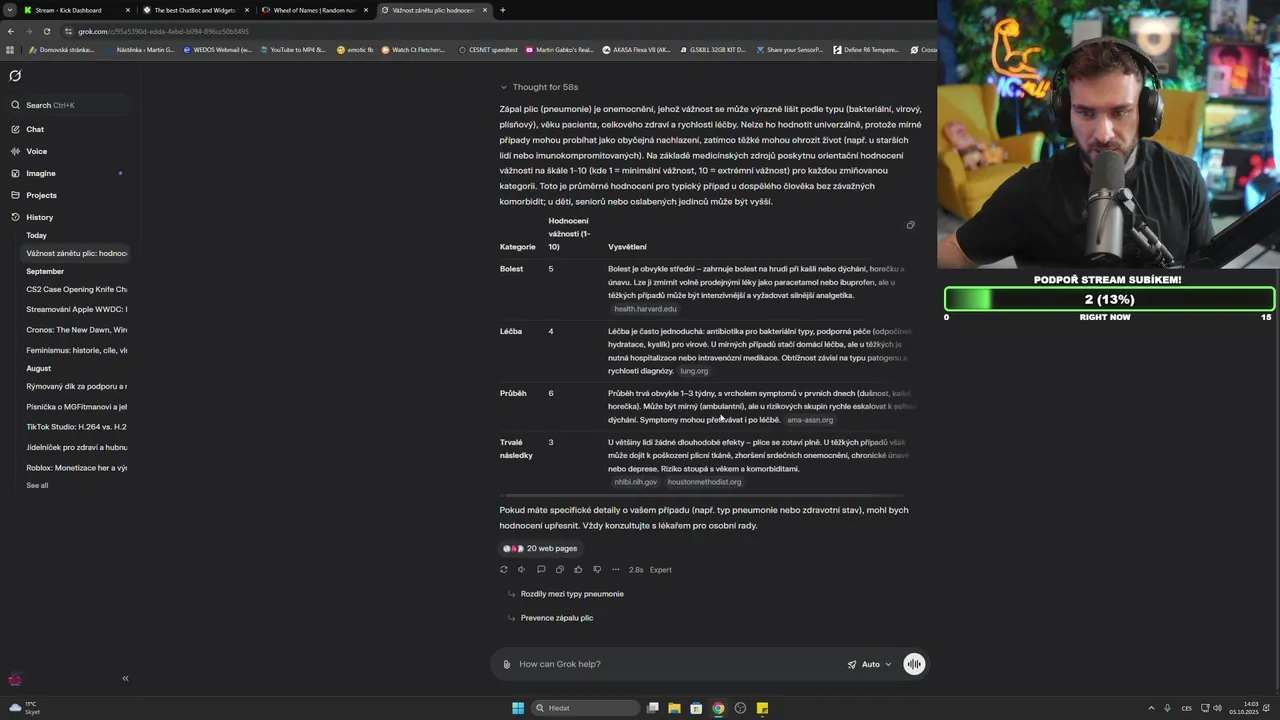Switch to 'The best ChatBot and Widgets' tab
The width and height of the screenshot is (1280, 720).
click(195, 10)
